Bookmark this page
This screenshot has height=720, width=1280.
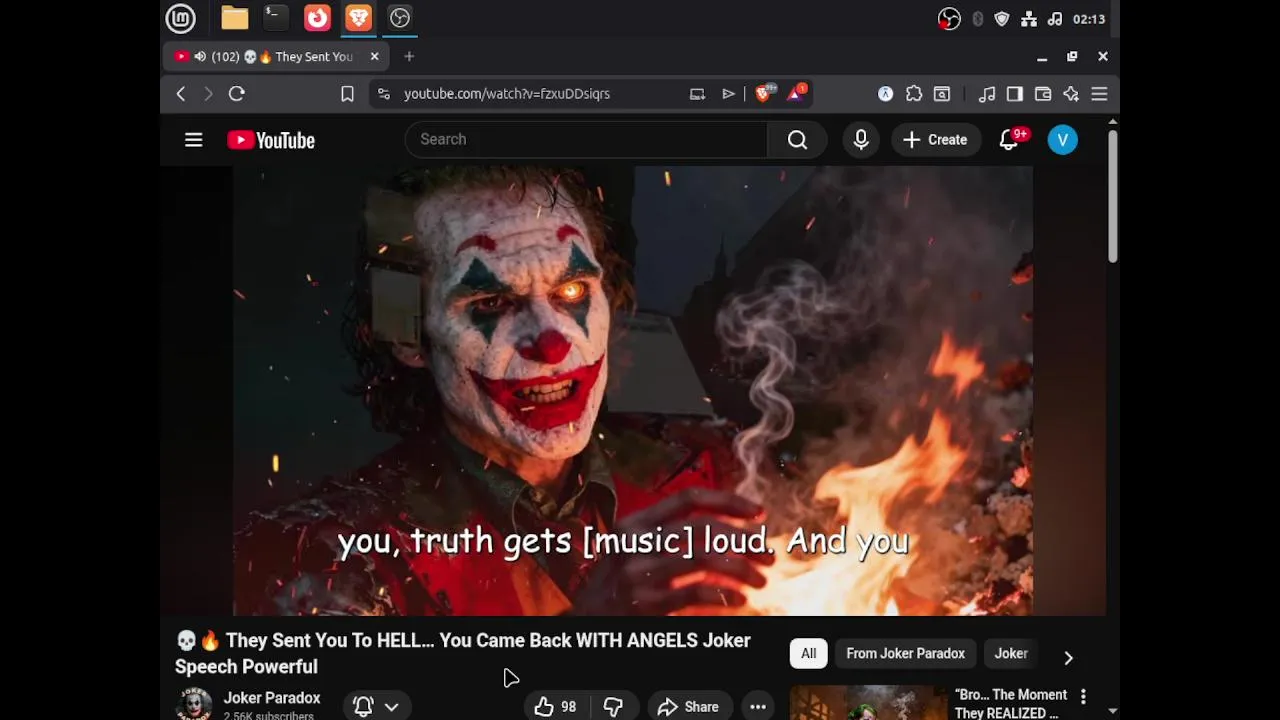pyautogui.click(x=347, y=94)
